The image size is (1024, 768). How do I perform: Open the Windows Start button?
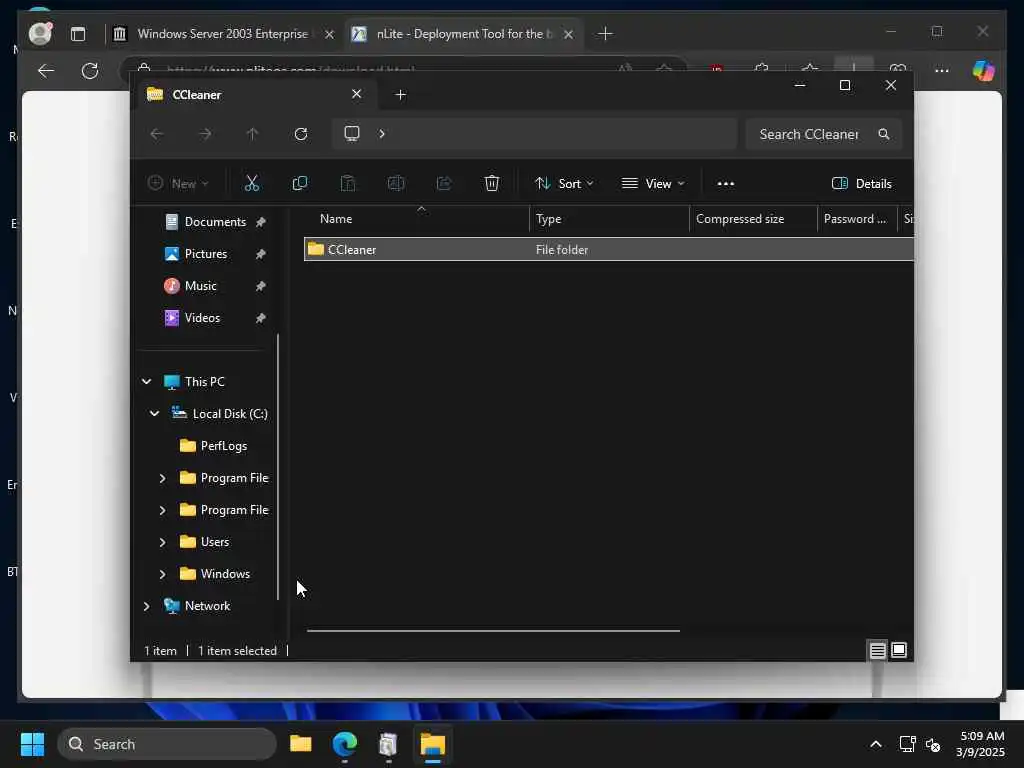point(33,744)
